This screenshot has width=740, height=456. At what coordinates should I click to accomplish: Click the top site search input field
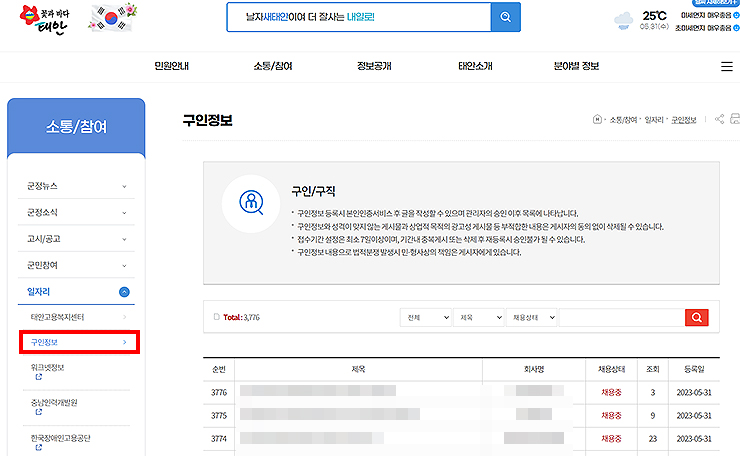pos(359,17)
